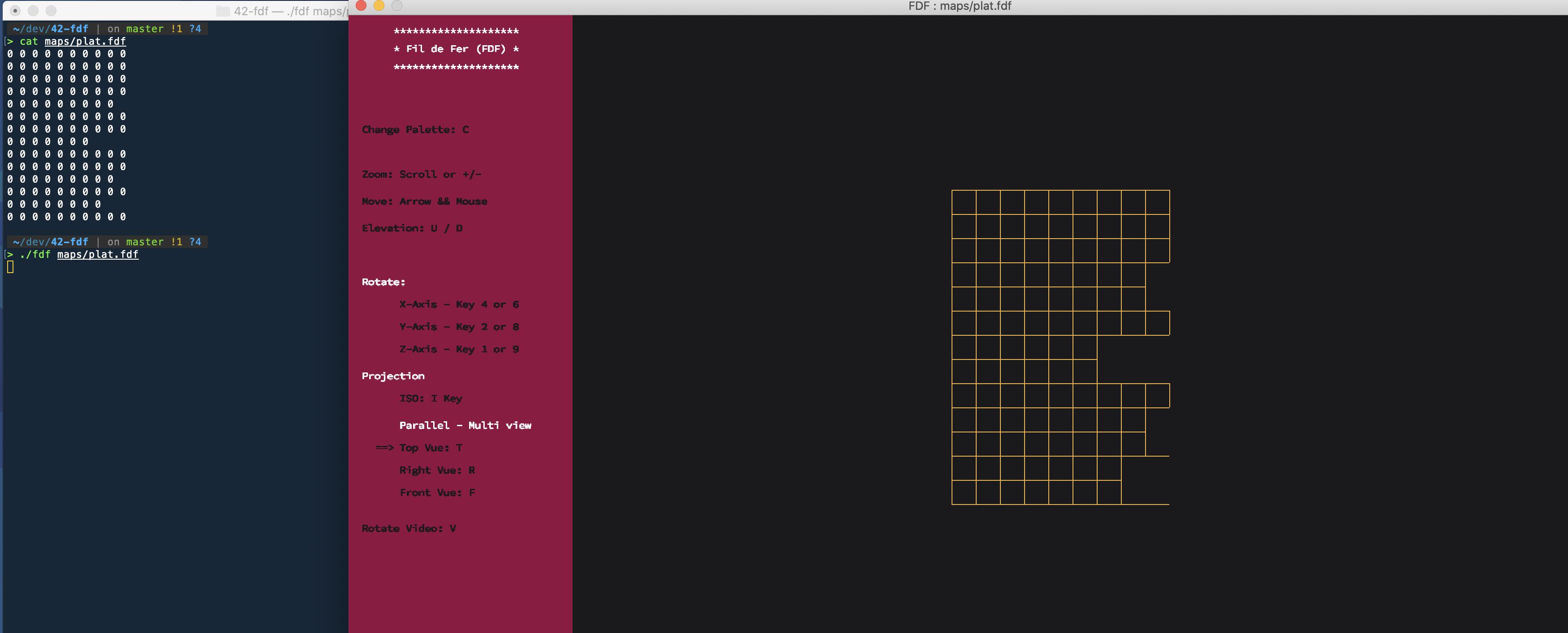Screen dimensions: 1568x633
Task: Click 'Front Vue: F' entry
Action: (x=437, y=492)
